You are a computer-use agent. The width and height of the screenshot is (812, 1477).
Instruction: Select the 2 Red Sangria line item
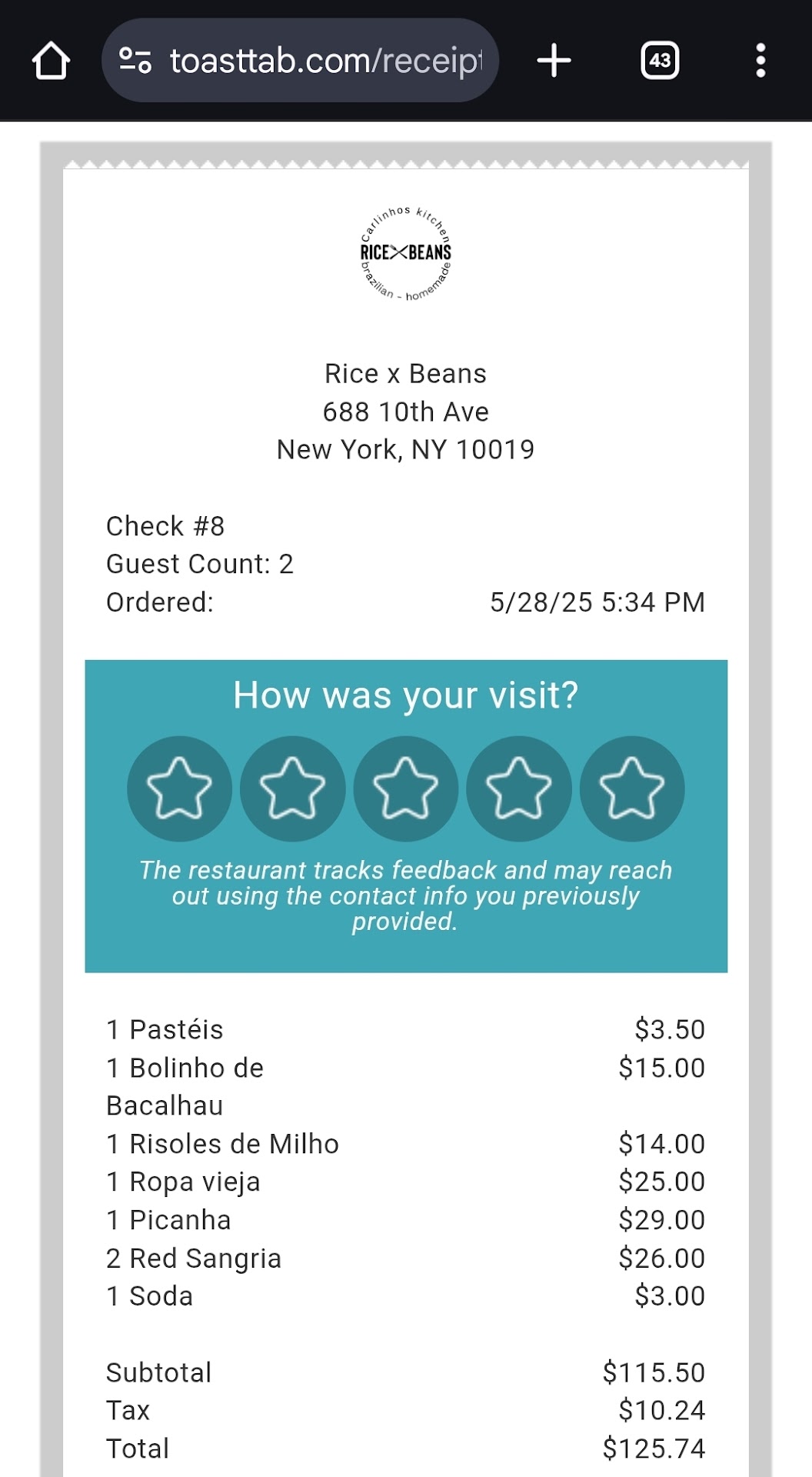(x=194, y=1259)
